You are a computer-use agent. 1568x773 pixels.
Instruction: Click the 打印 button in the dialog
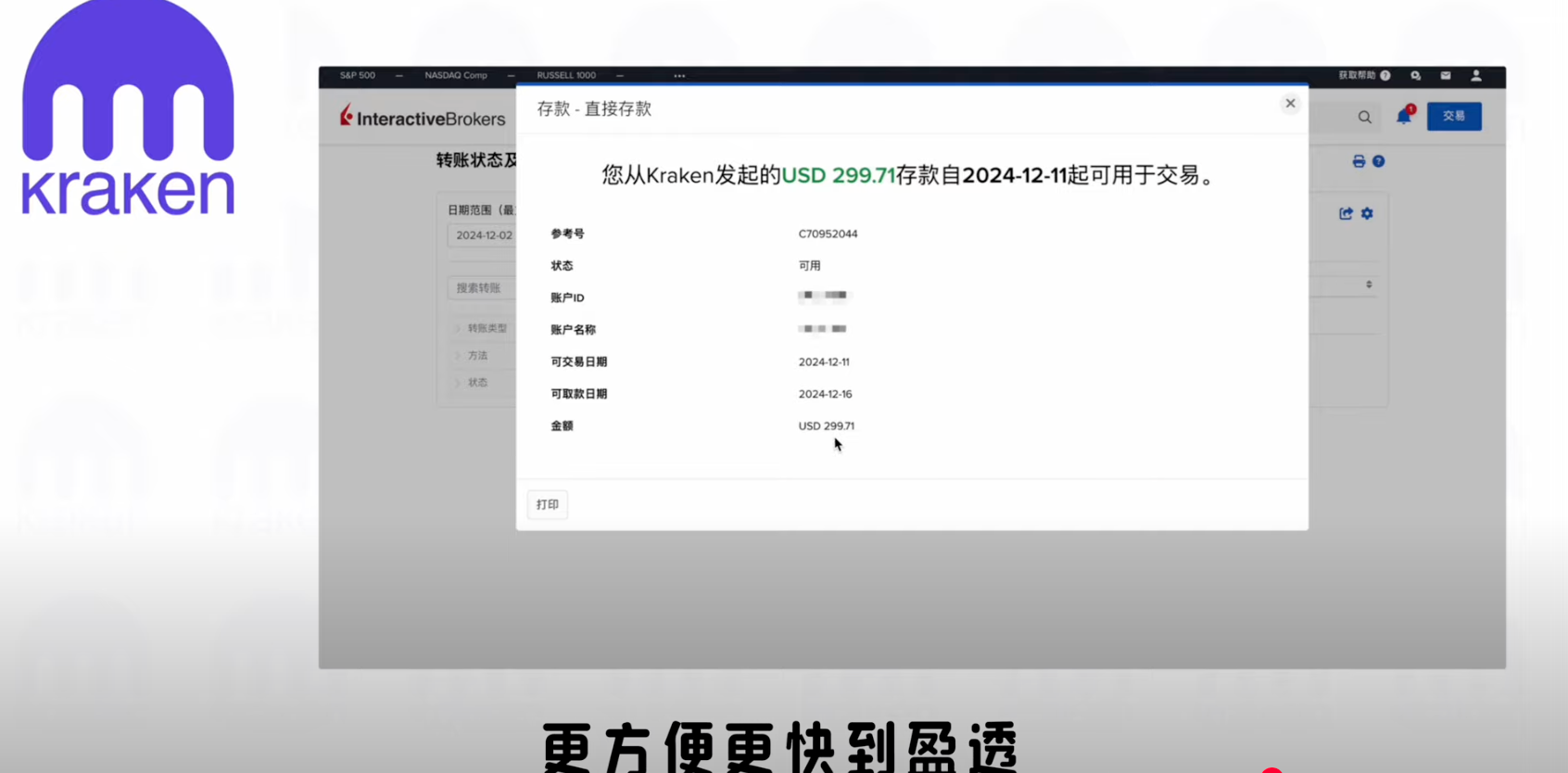click(x=548, y=504)
